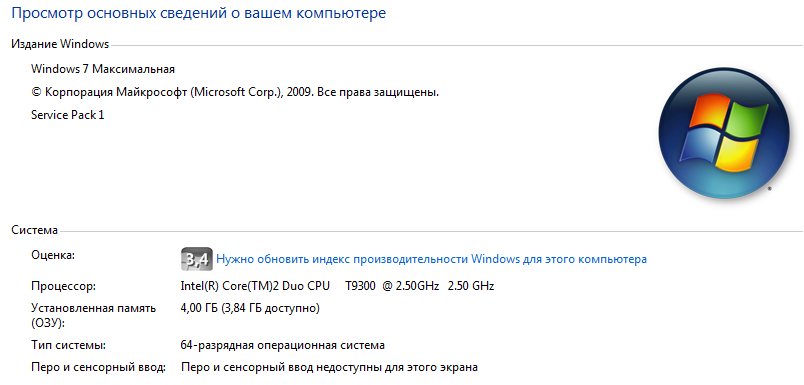
Task: Click the "Установленная память (ОЗУ):" label
Action: 93,315
